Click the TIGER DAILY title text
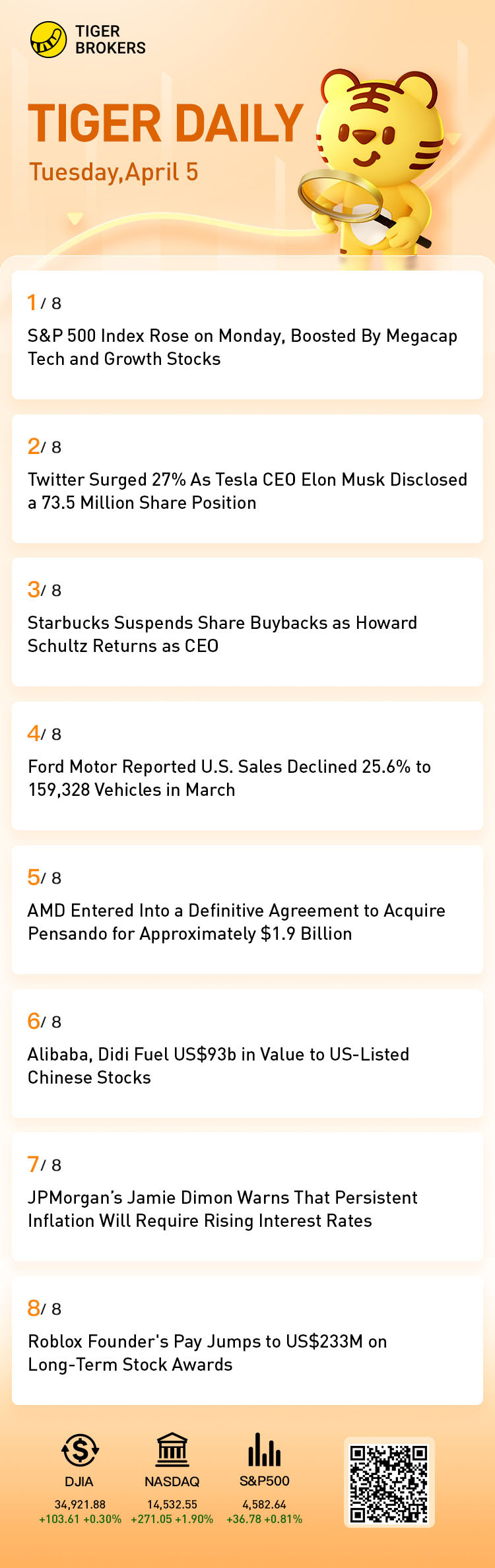Viewport: 495px width, 1568px height. (x=166, y=123)
